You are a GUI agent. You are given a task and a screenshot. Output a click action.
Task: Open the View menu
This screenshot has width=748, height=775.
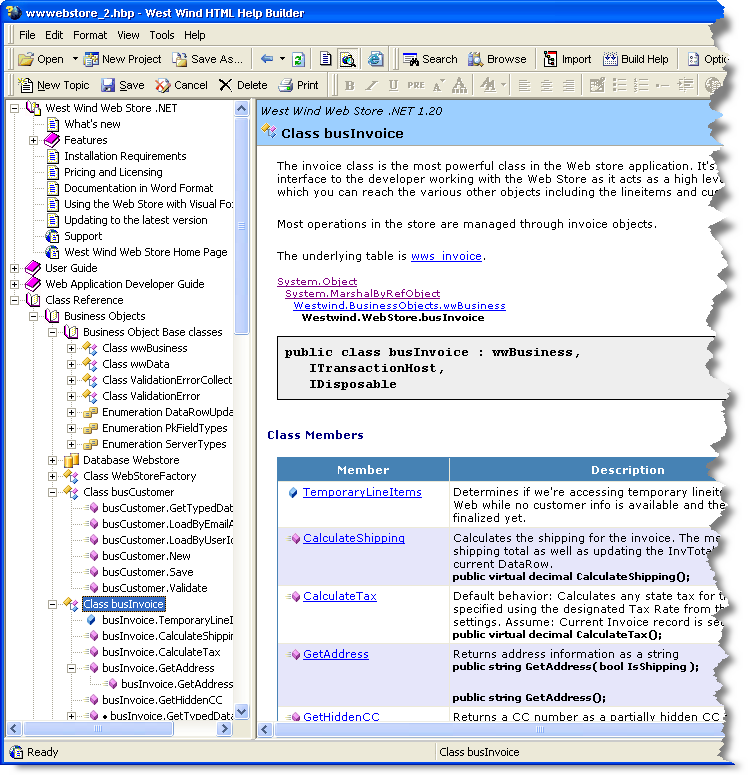click(128, 35)
